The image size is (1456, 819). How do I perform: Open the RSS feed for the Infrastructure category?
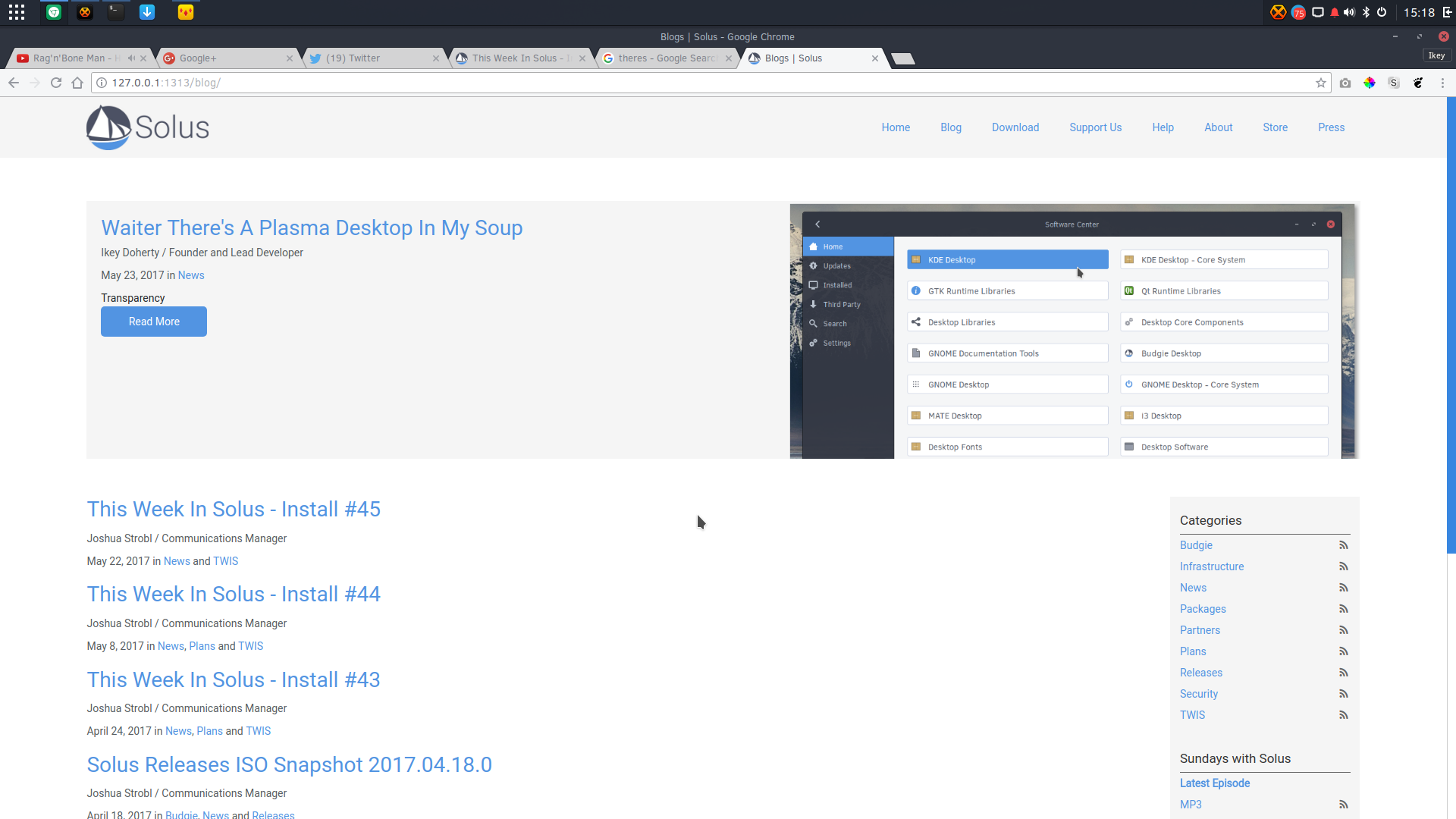pos(1344,566)
